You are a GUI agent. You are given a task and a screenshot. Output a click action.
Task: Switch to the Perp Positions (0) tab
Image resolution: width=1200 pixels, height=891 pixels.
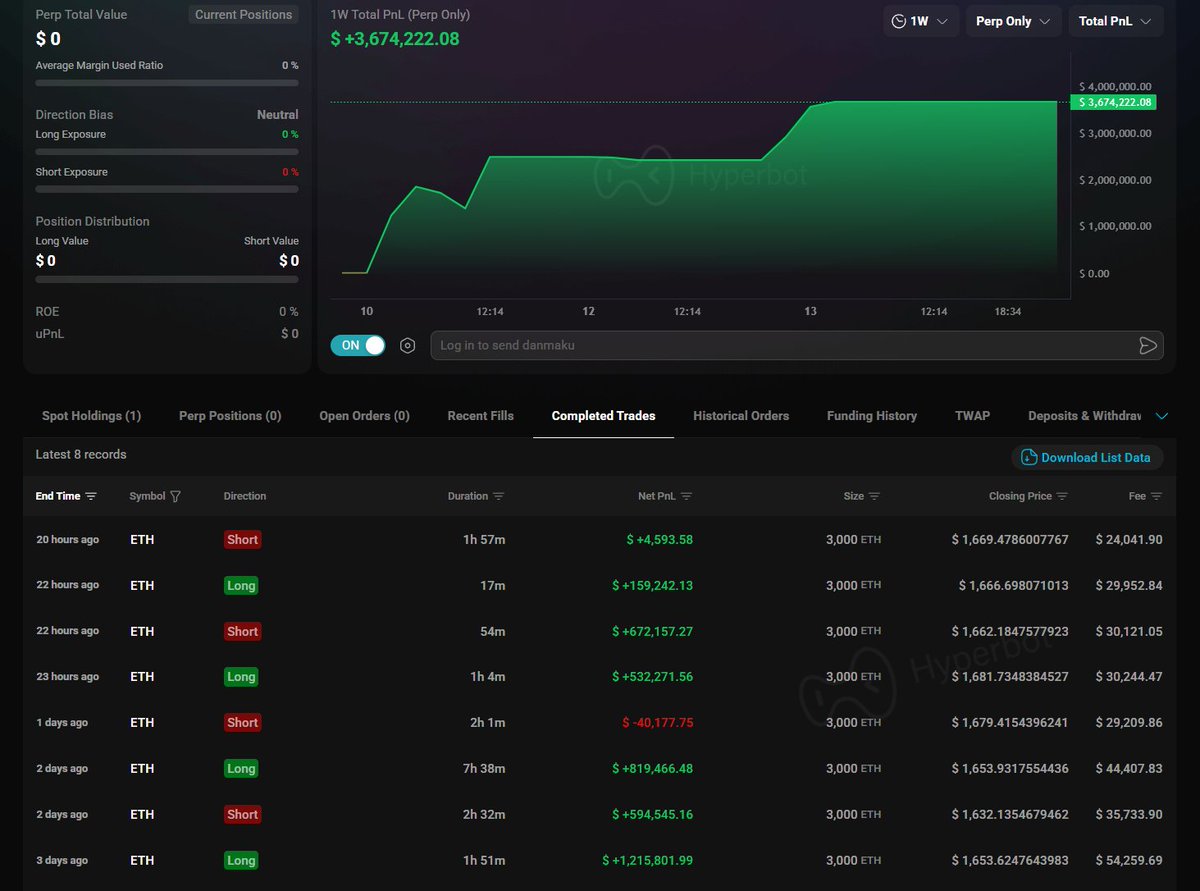[230, 416]
